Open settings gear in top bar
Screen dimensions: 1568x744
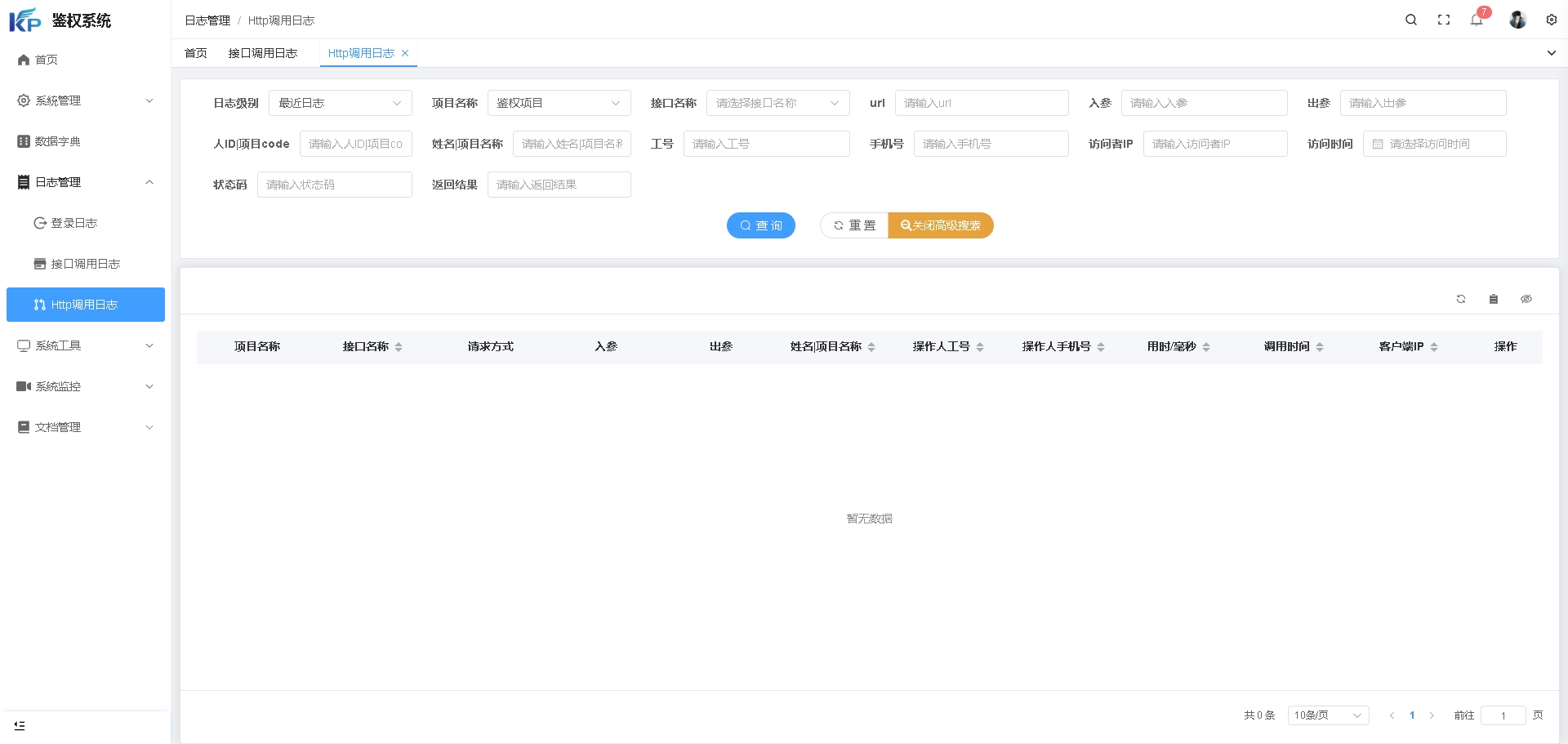pyautogui.click(x=1551, y=20)
